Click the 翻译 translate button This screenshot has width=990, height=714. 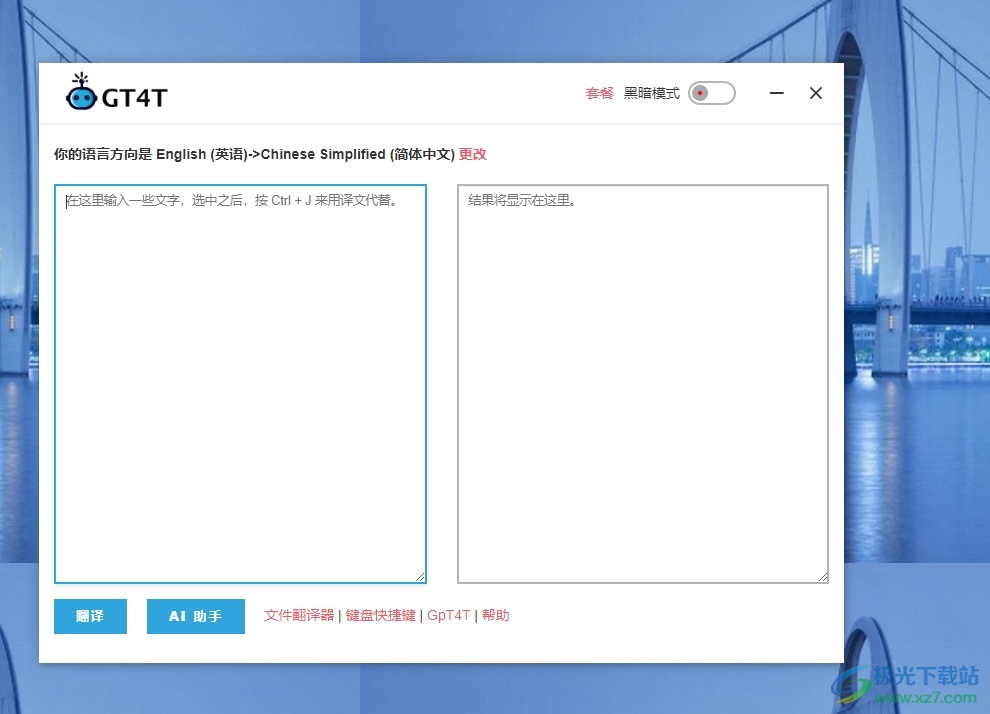tap(90, 616)
